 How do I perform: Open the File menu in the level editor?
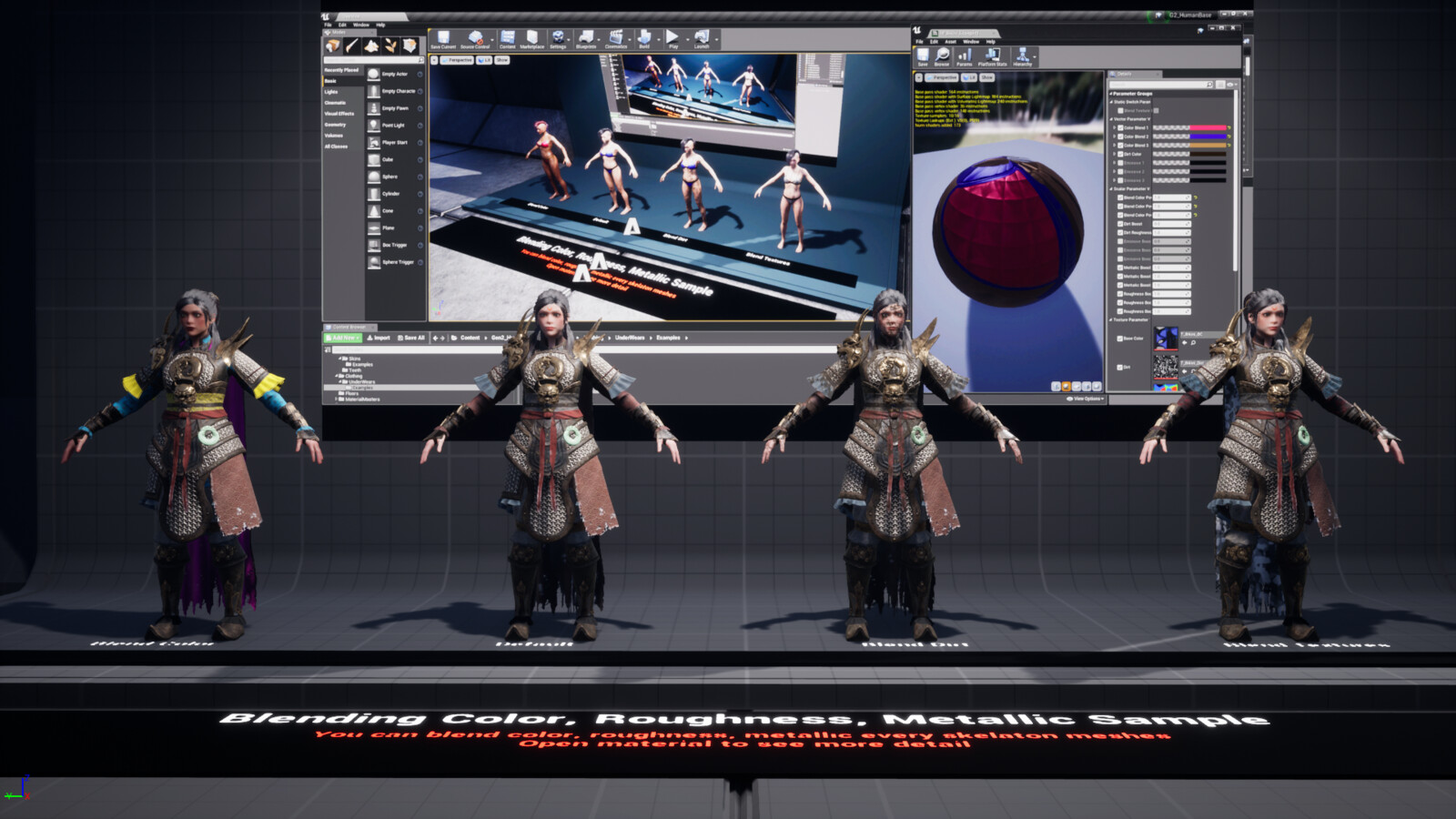pos(328,25)
